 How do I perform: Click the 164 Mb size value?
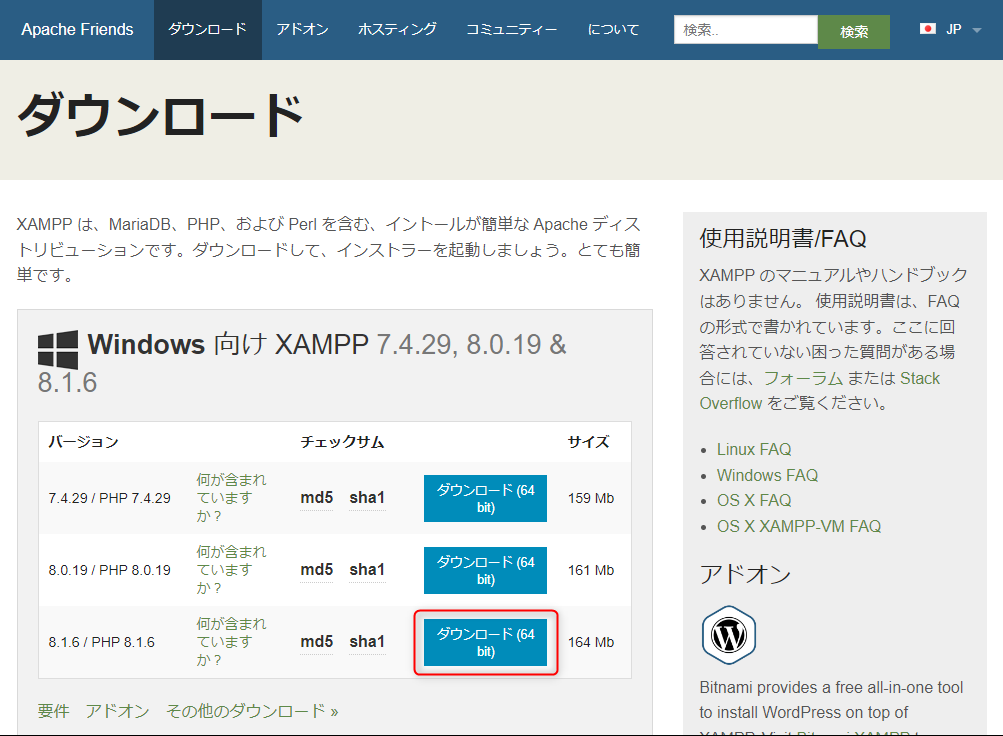(x=590, y=642)
